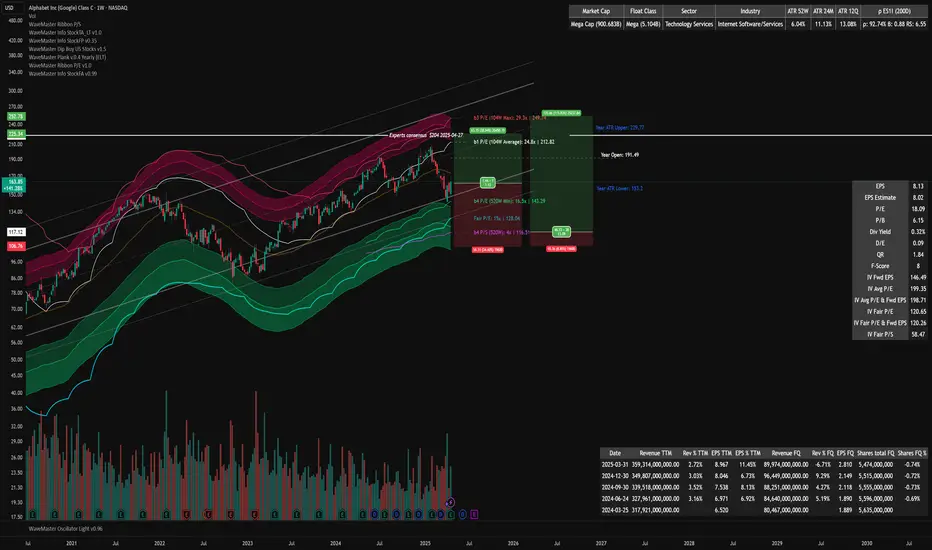Screen dimensions: 932x550
Task: Click the Mega Cap (900.683B) cell
Action: (596, 24)
